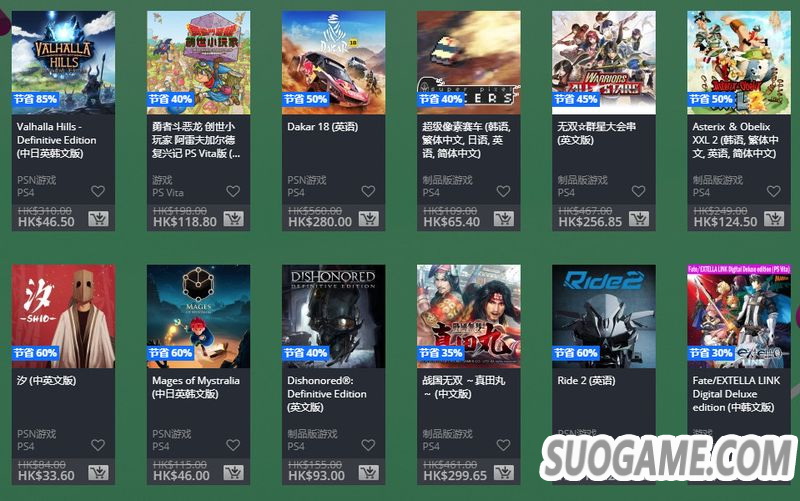Screen dimensions: 800x501
Task: Toggle wishlist heart for Mages of Mystralia
Action: click(x=233, y=445)
